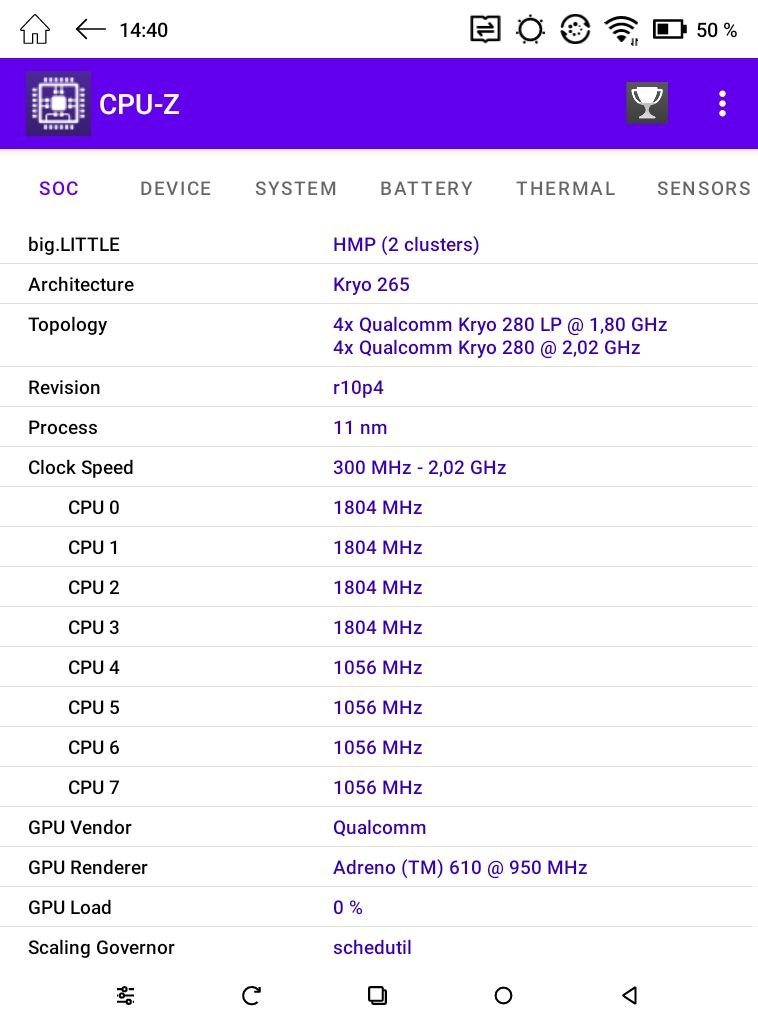Tap the sliders settings icon in navigation bar

click(125, 995)
